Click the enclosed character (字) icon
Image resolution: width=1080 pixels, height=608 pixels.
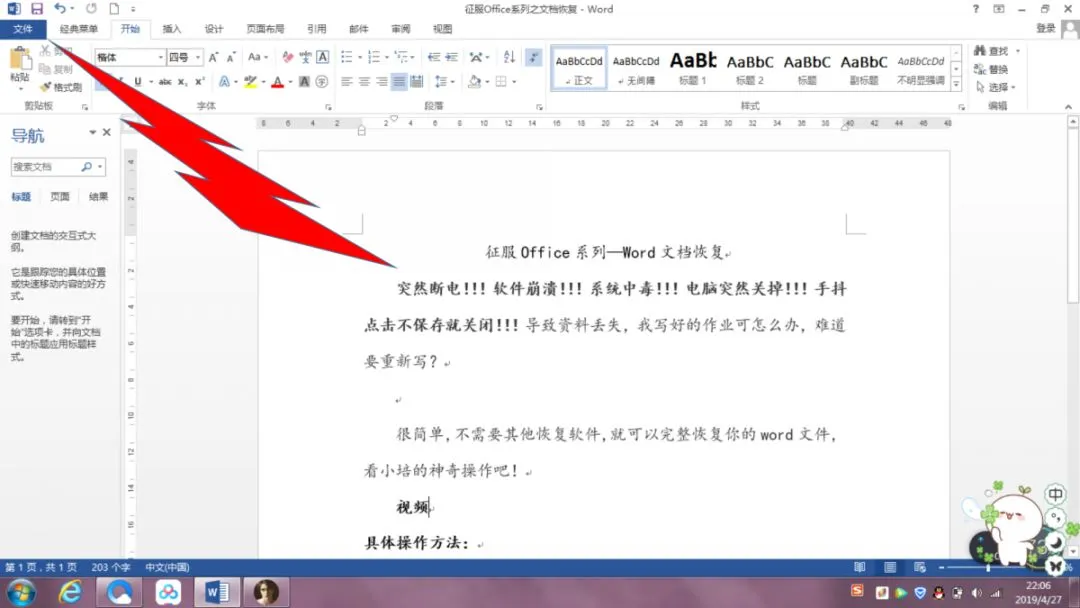(x=322, y=82)
